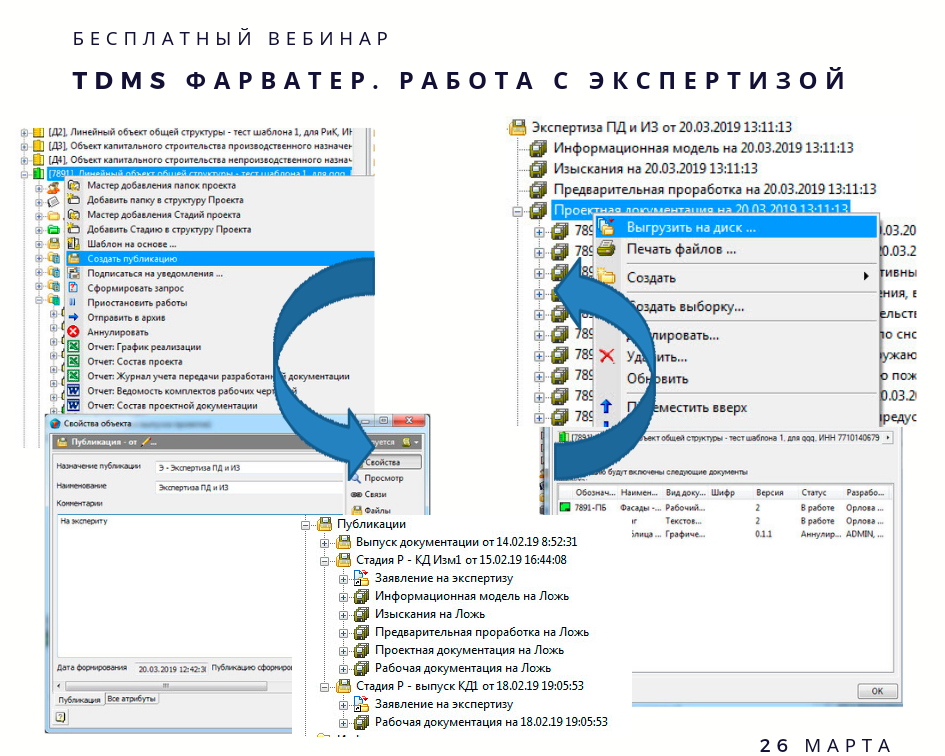Switch to 'Все атрибуты' tab
Screen dimensions: 945x756
click(x=131, y=699)
